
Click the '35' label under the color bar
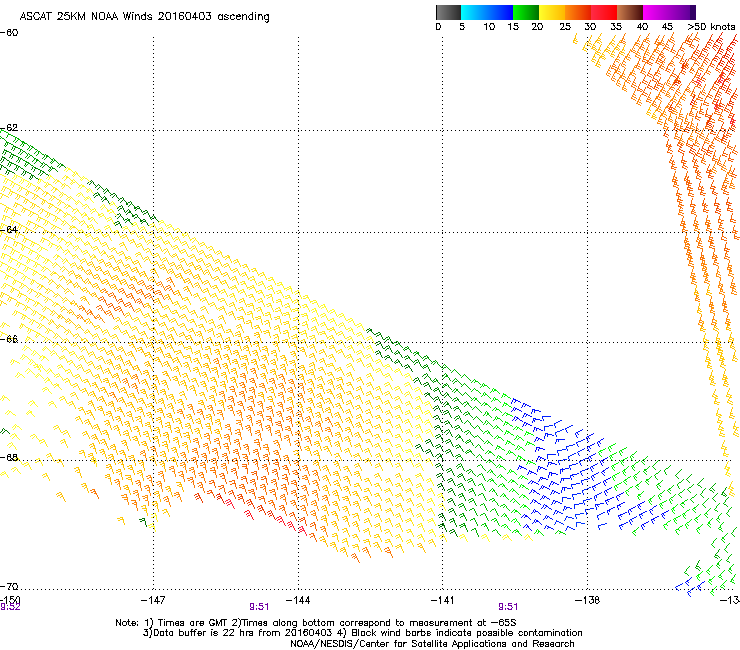616,27
